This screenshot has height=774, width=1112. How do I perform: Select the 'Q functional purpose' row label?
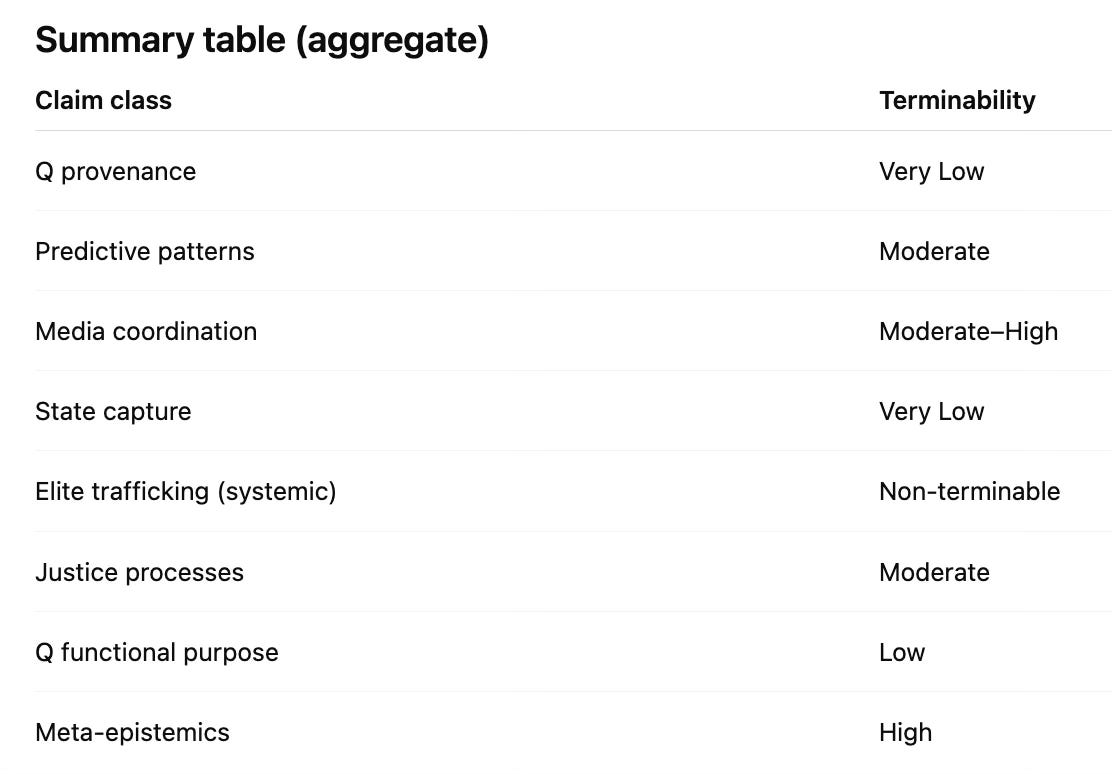coord(157,652)
